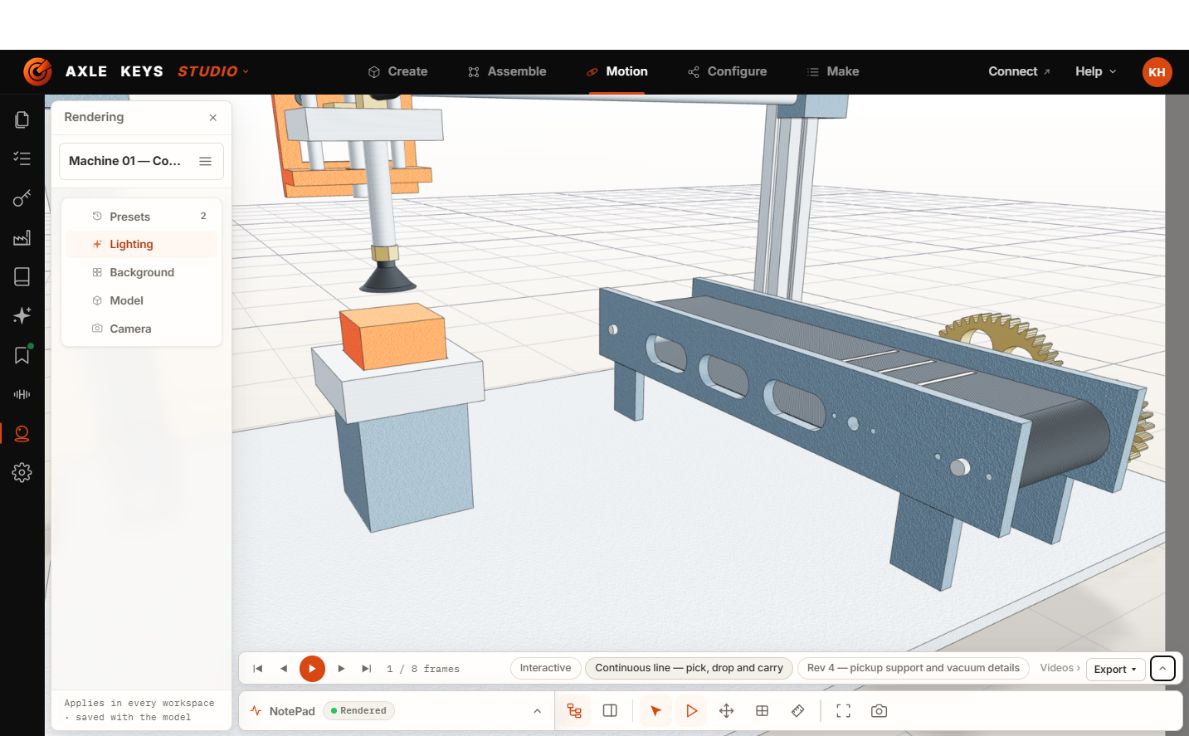The height and width of the screenshot is (736, 1189).
Task: Select the Interactive chip
Action: point(545,669)
